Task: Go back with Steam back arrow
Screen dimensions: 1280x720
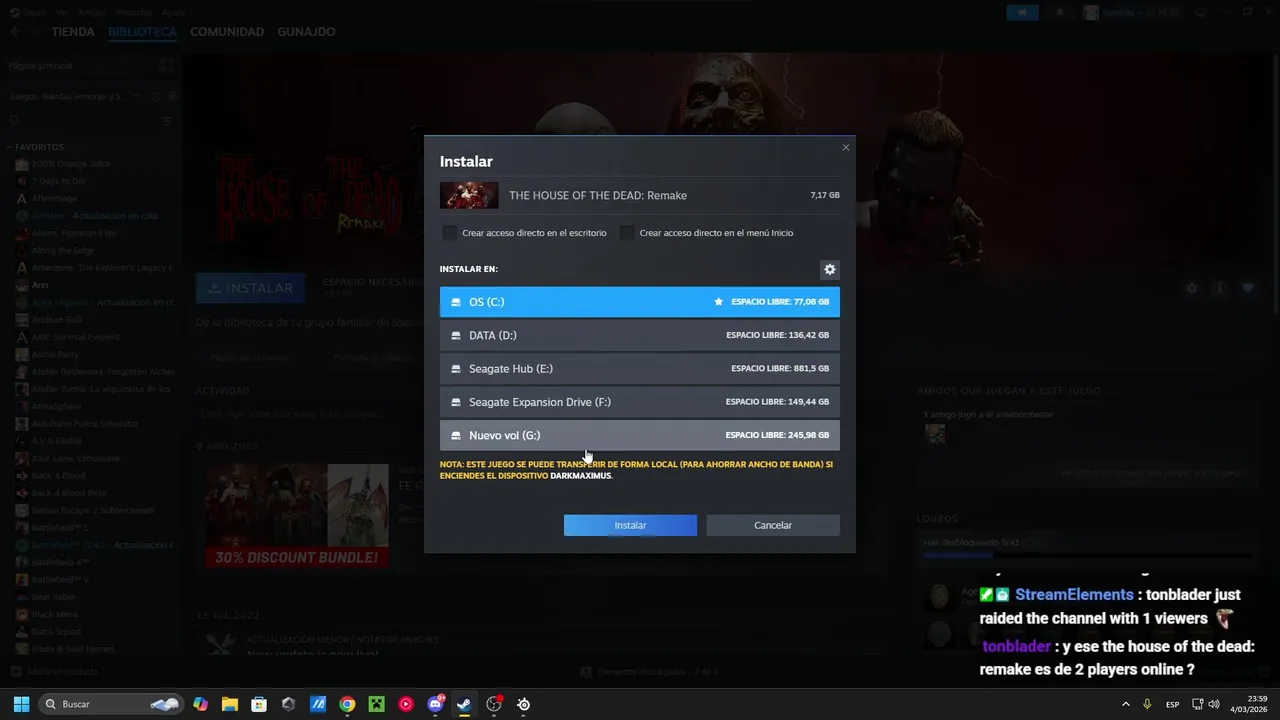Action: tap(14, 32)
